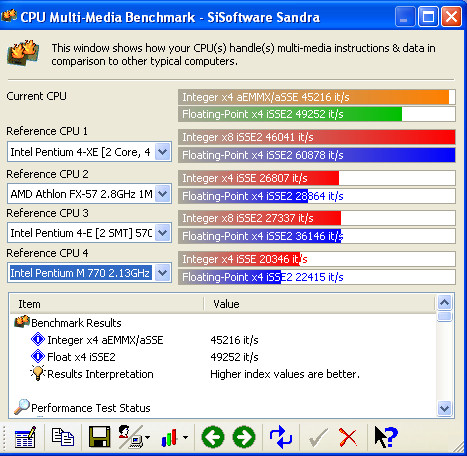467x456 pixels.
Task: Refresh benchmark with blue arrows icon
Action: (x=281, y=437)
